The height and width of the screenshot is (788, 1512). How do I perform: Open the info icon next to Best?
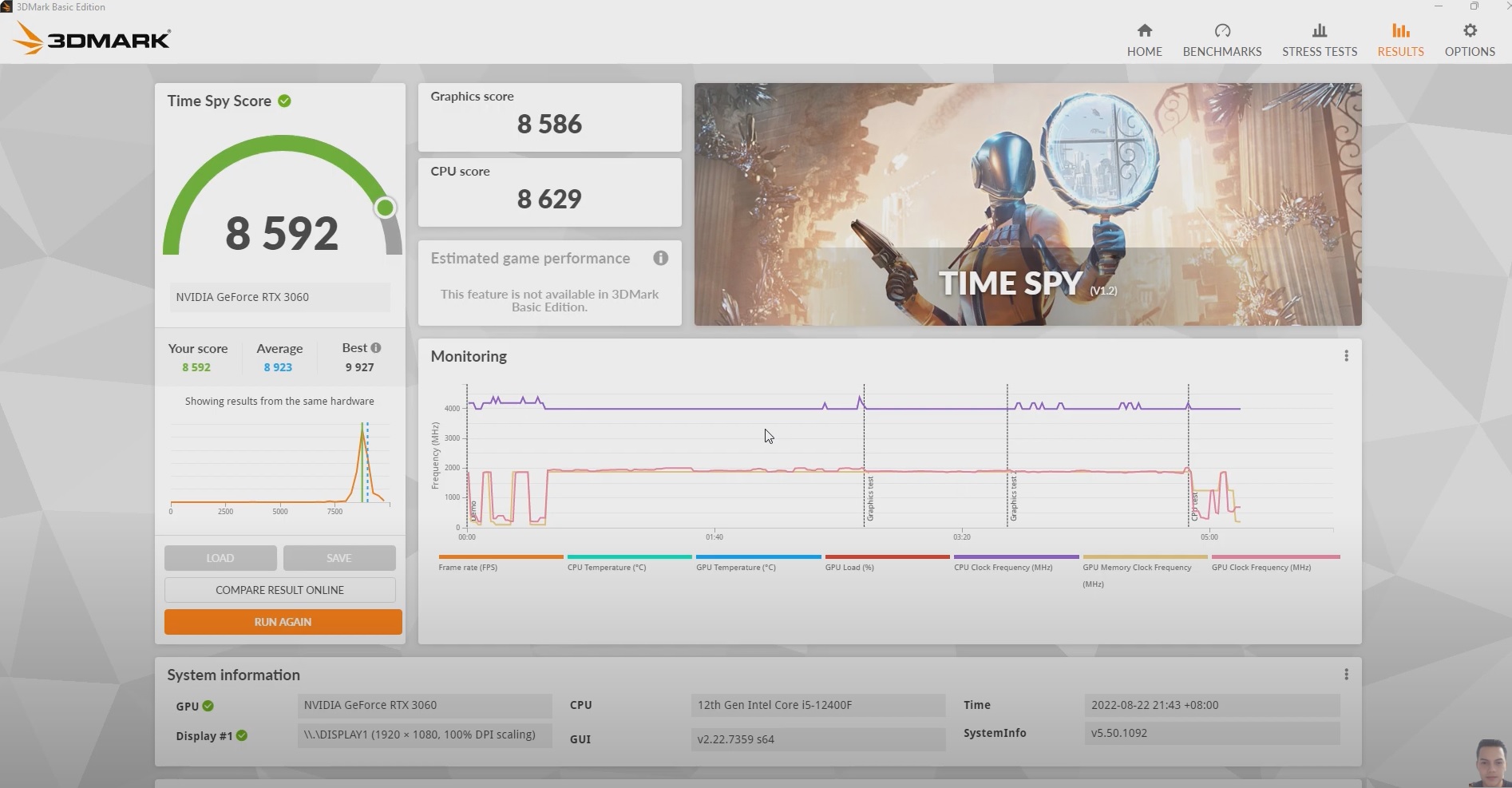click(x=376, y=348)
